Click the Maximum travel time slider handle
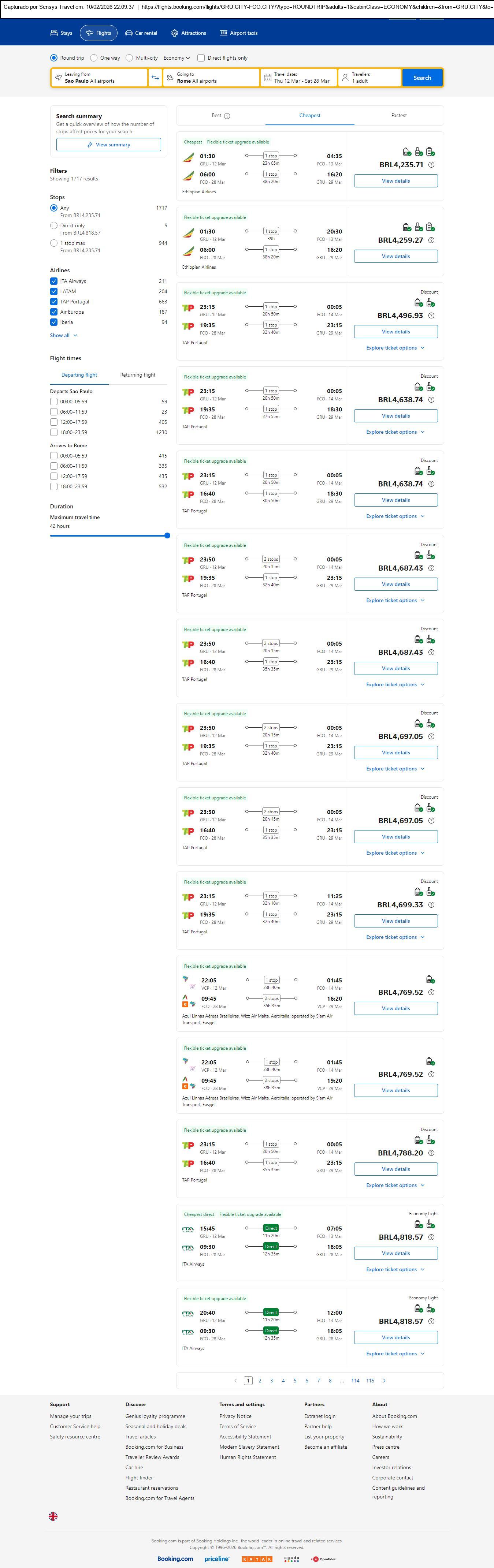This screenshot has height=1568, width=494. pos(167,535)
